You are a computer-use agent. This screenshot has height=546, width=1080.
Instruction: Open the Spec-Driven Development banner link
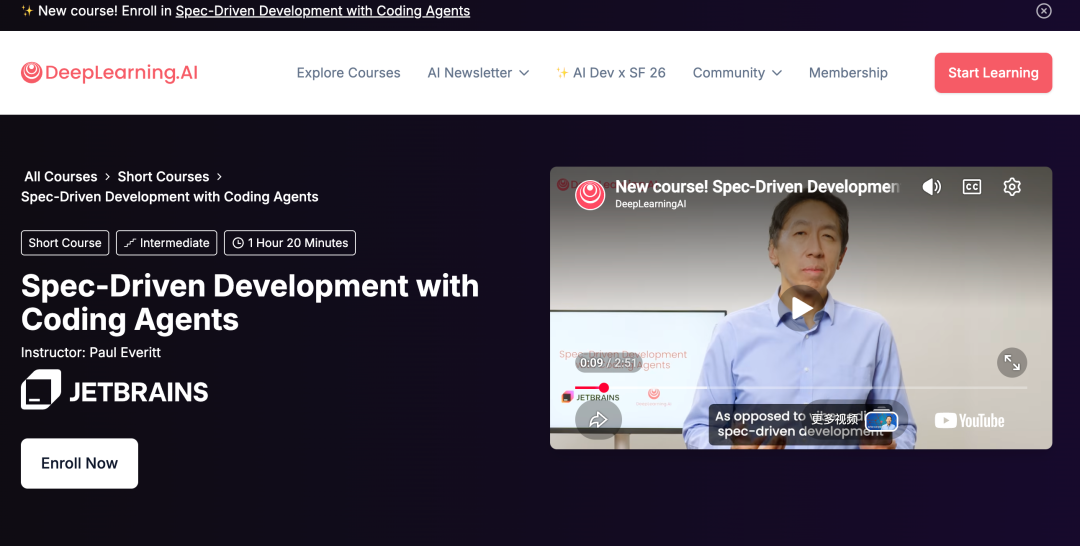pos(322,11)
